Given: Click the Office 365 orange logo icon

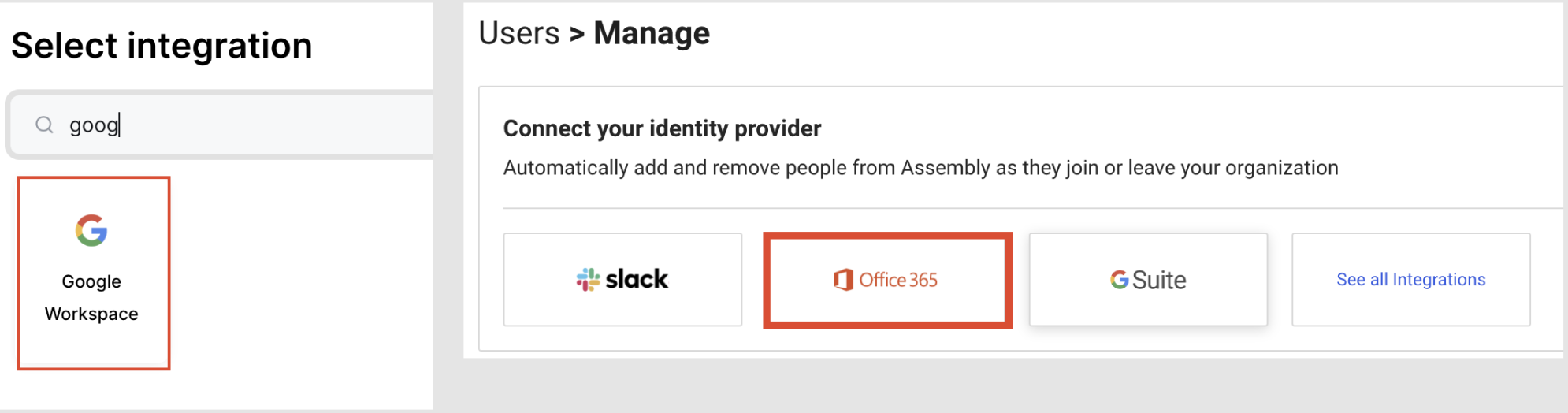Looking at the screenshot, I should click(x=843, y=280).
